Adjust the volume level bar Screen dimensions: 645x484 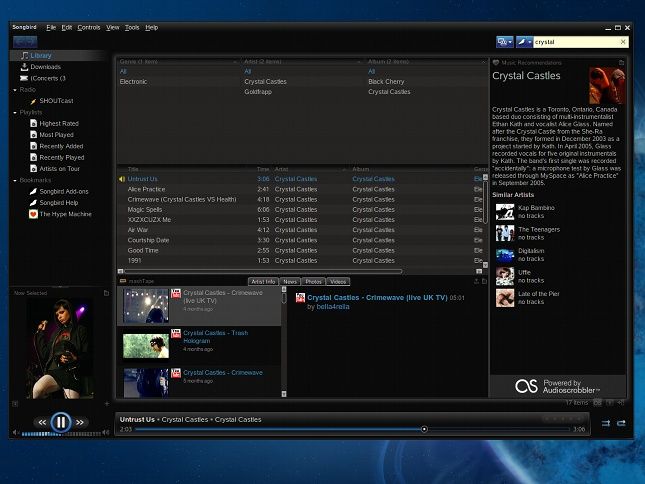[x=61, y=434]
